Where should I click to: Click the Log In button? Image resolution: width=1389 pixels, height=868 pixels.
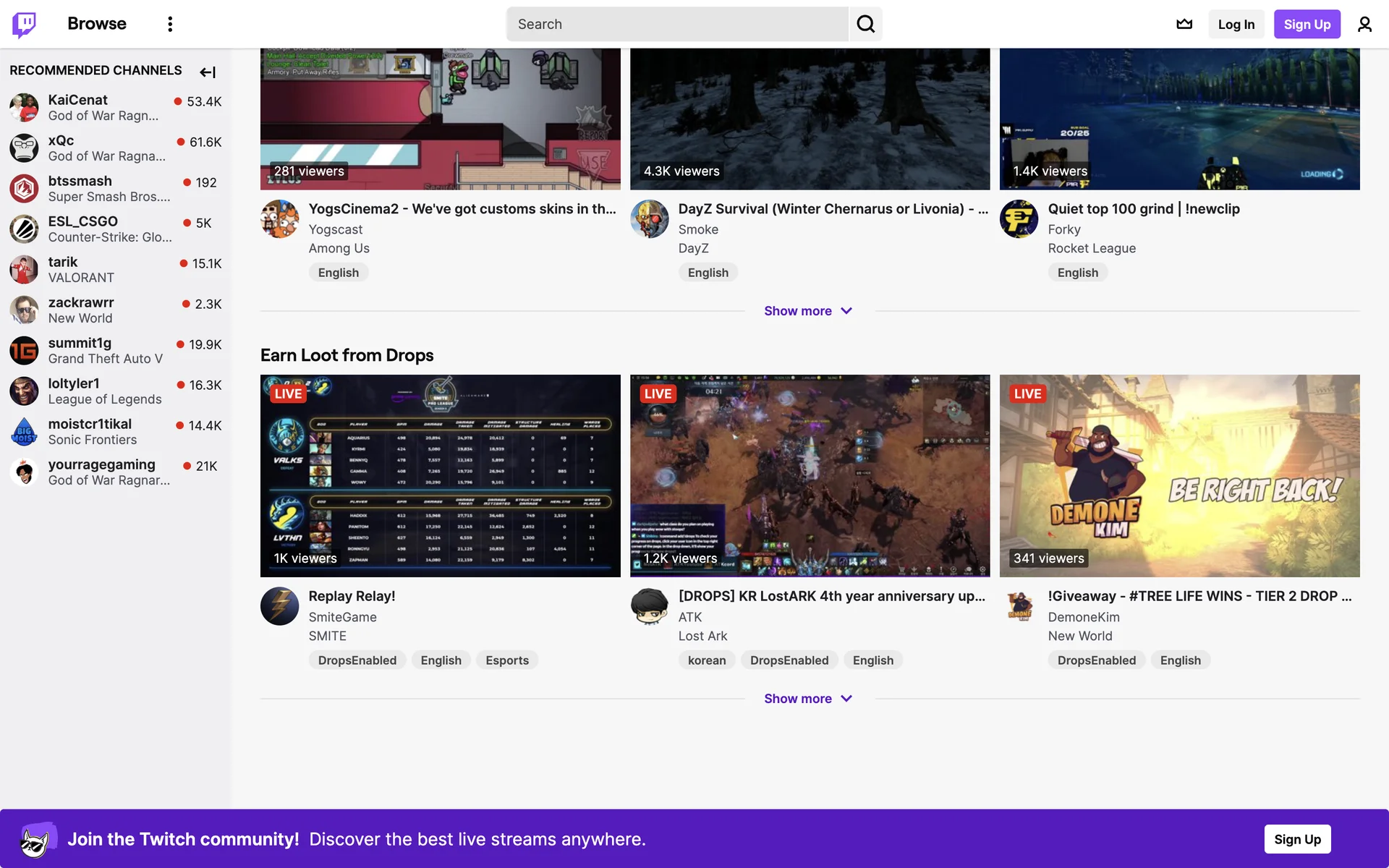click(x=1236, y=24)
